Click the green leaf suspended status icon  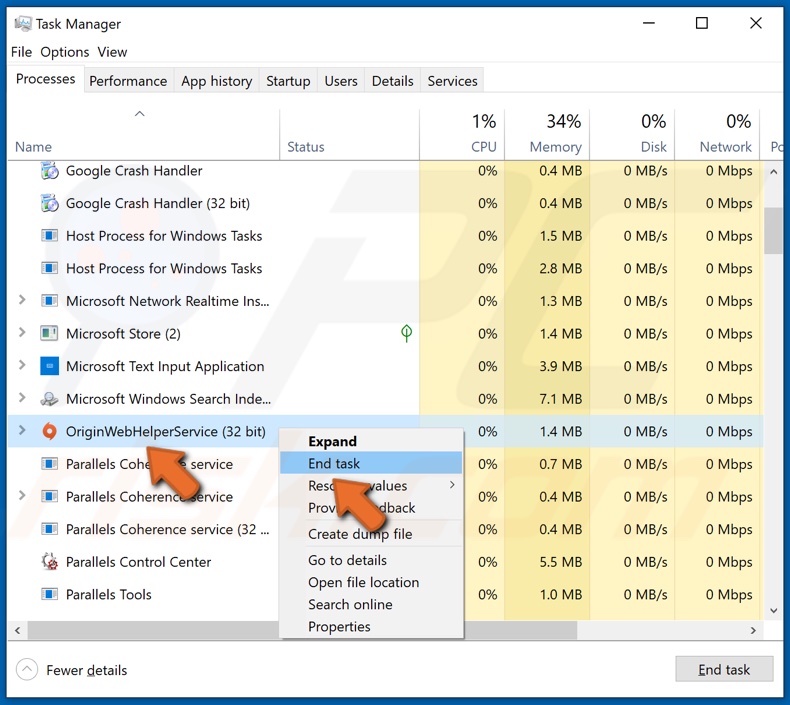pyautogui.click(x=406, y=333)
